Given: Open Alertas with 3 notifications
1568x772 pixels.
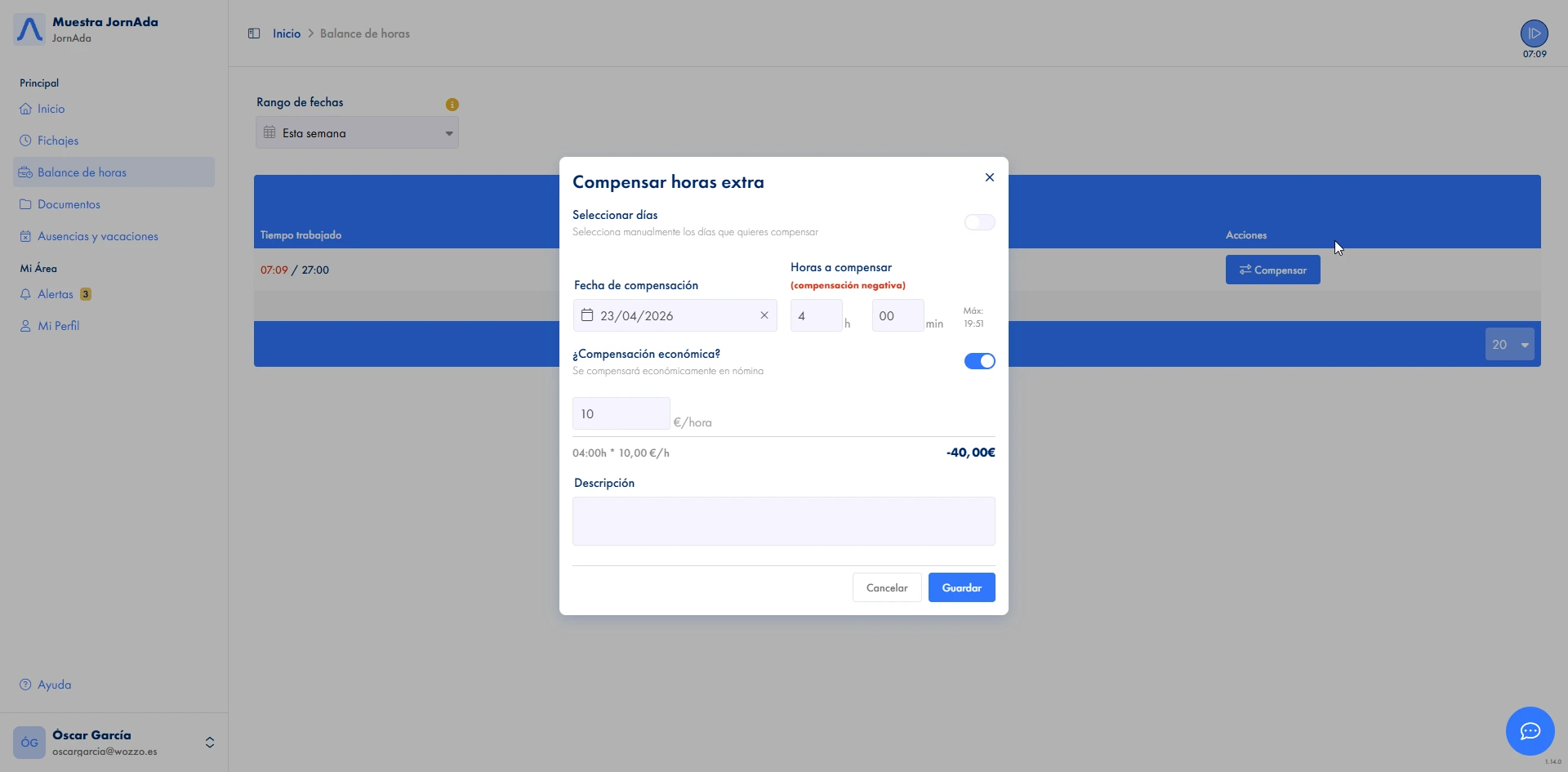Looking at the screenshot, I should pos(56,294).
